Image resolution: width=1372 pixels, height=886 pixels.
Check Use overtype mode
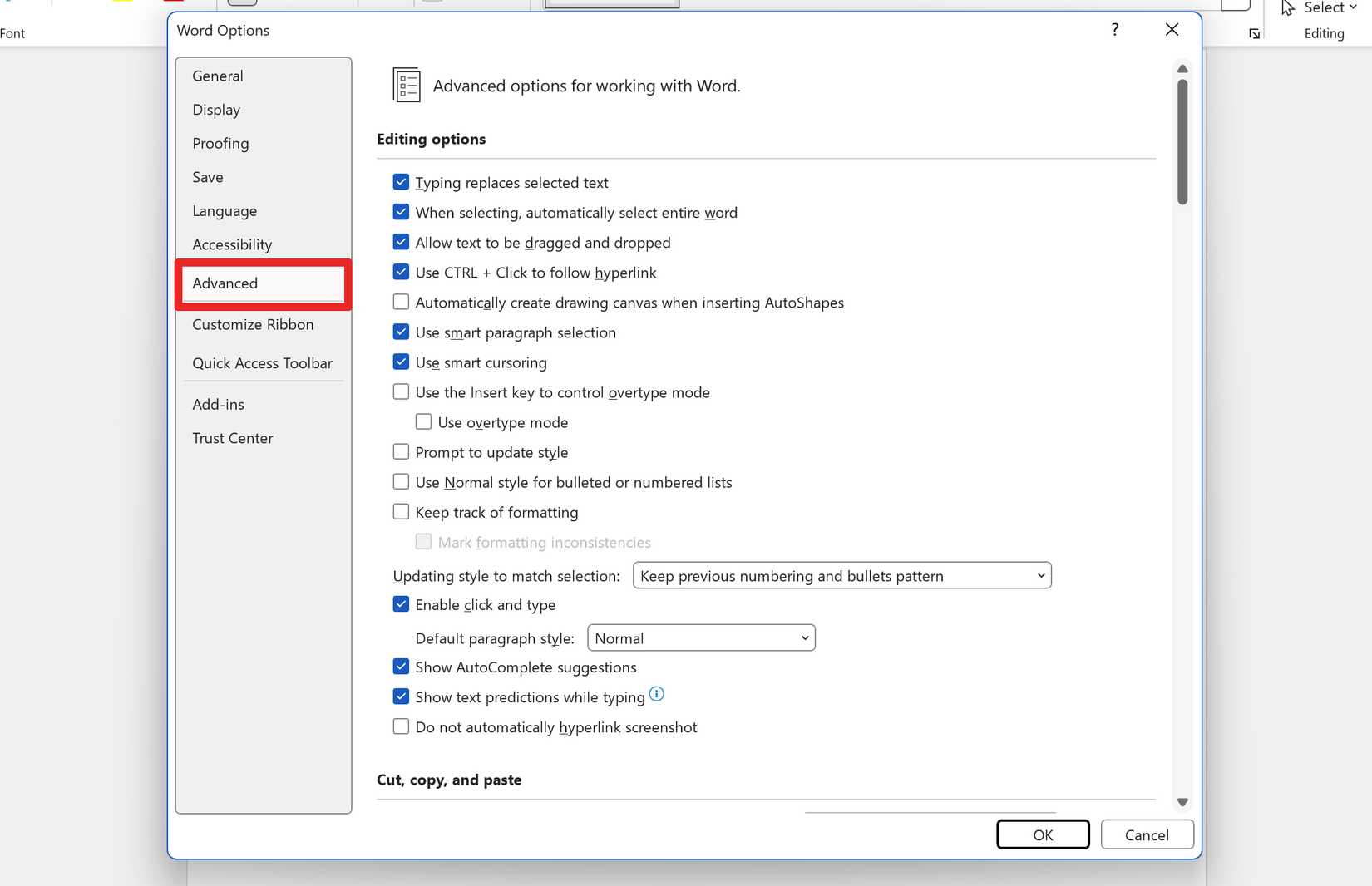[x=423, y=421]
